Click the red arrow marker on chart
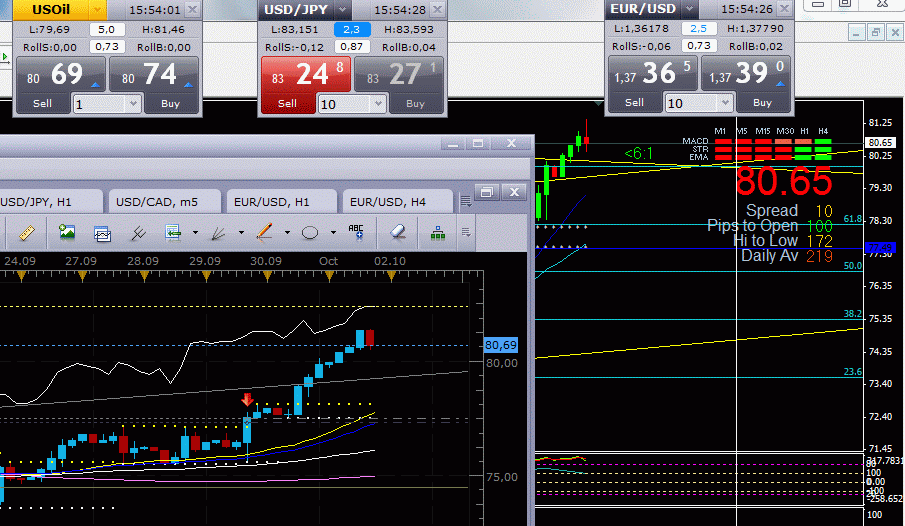The height and width of the screenshot is (526, 905). click(247, 399)
